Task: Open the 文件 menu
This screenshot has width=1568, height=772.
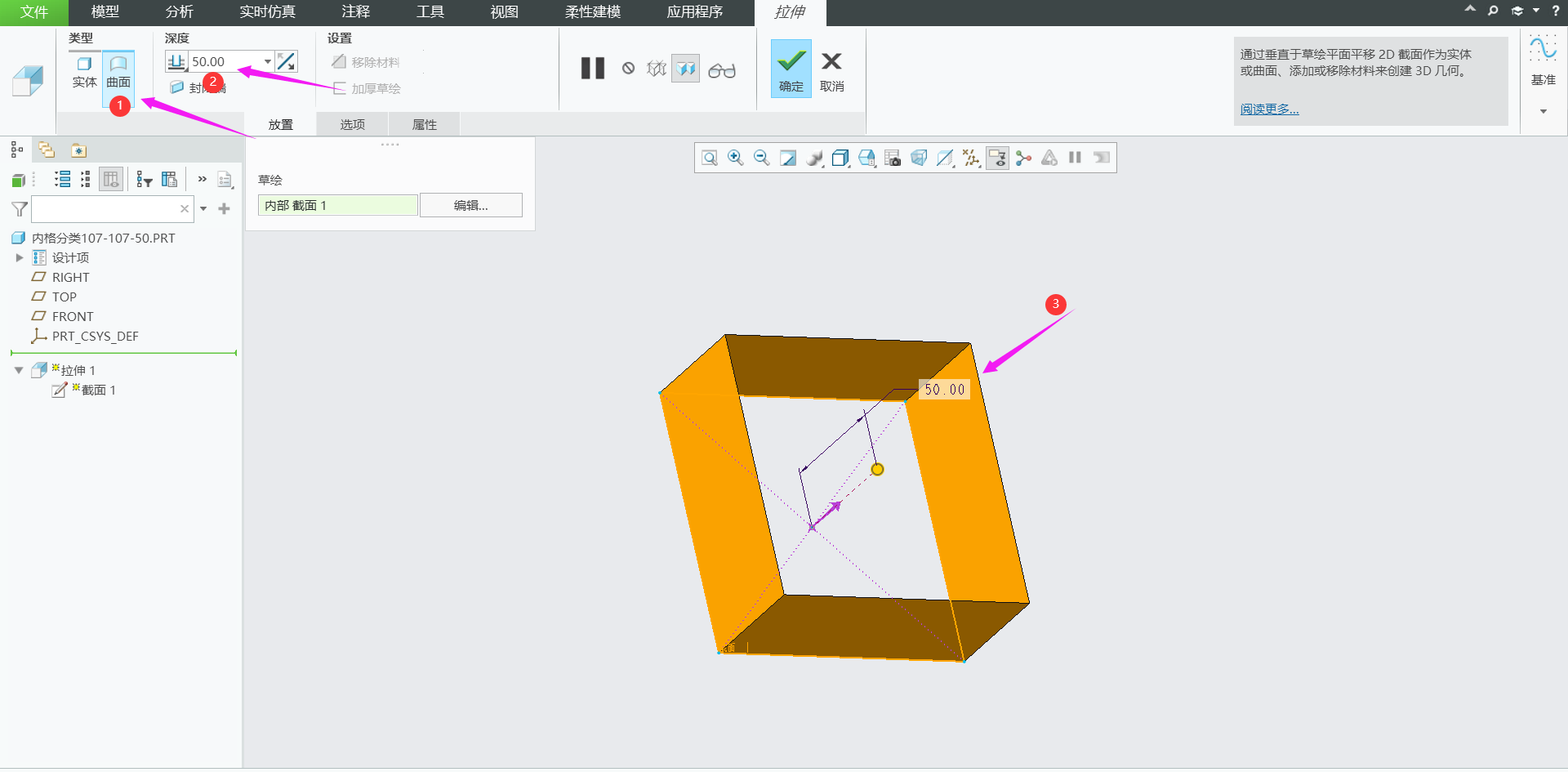Action: point(34,12)
